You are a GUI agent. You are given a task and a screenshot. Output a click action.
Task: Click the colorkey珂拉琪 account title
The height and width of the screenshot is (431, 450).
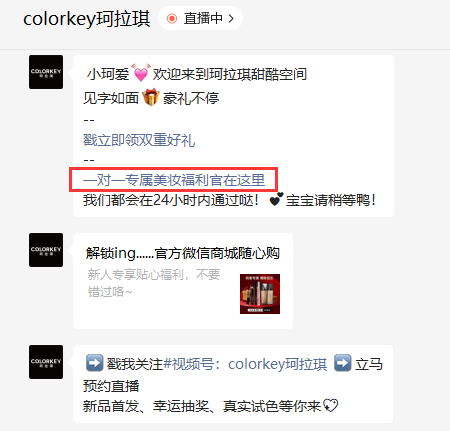[87, 19]
